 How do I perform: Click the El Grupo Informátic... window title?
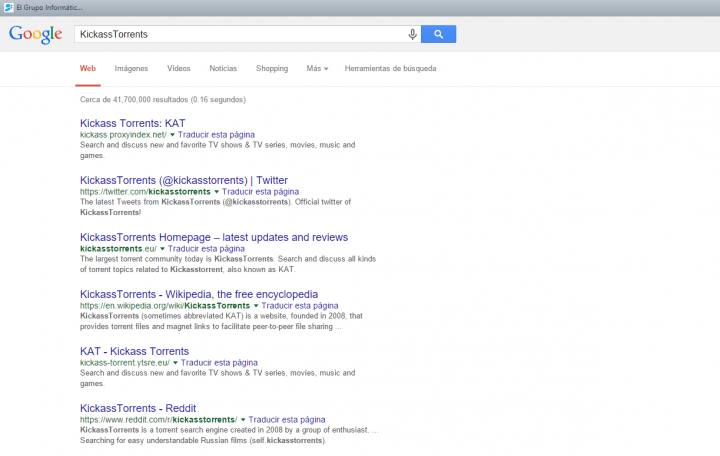tap(49, 7)
